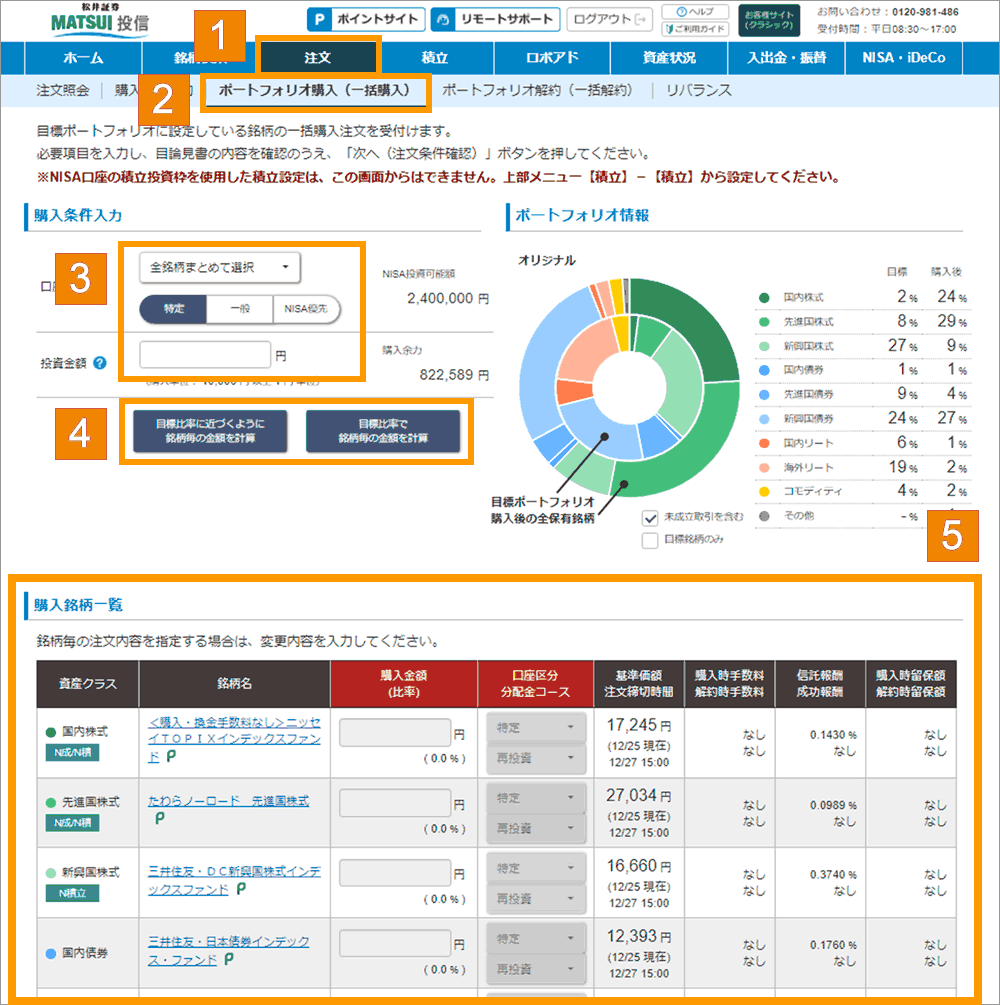Click the N成/N積 badge under 先進国株式
This screenshot has height=1005, width=1000.
coord(72,823)
